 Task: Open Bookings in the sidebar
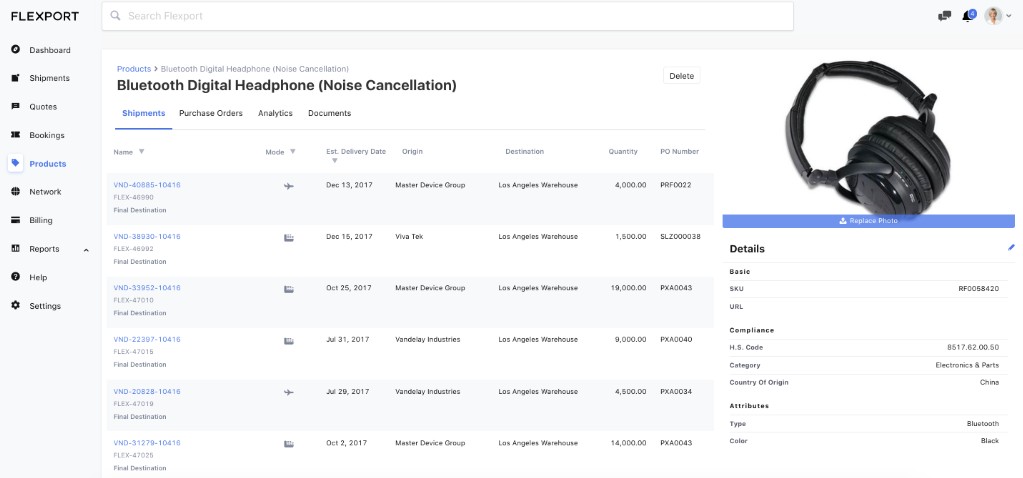[47, 135]
